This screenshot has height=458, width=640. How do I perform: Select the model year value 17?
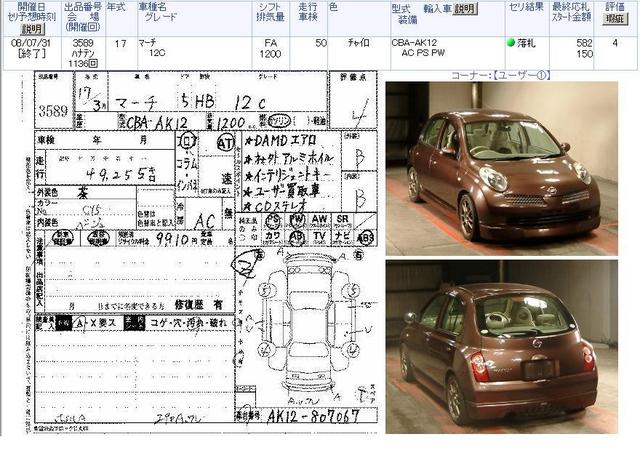tap(120, 43)
